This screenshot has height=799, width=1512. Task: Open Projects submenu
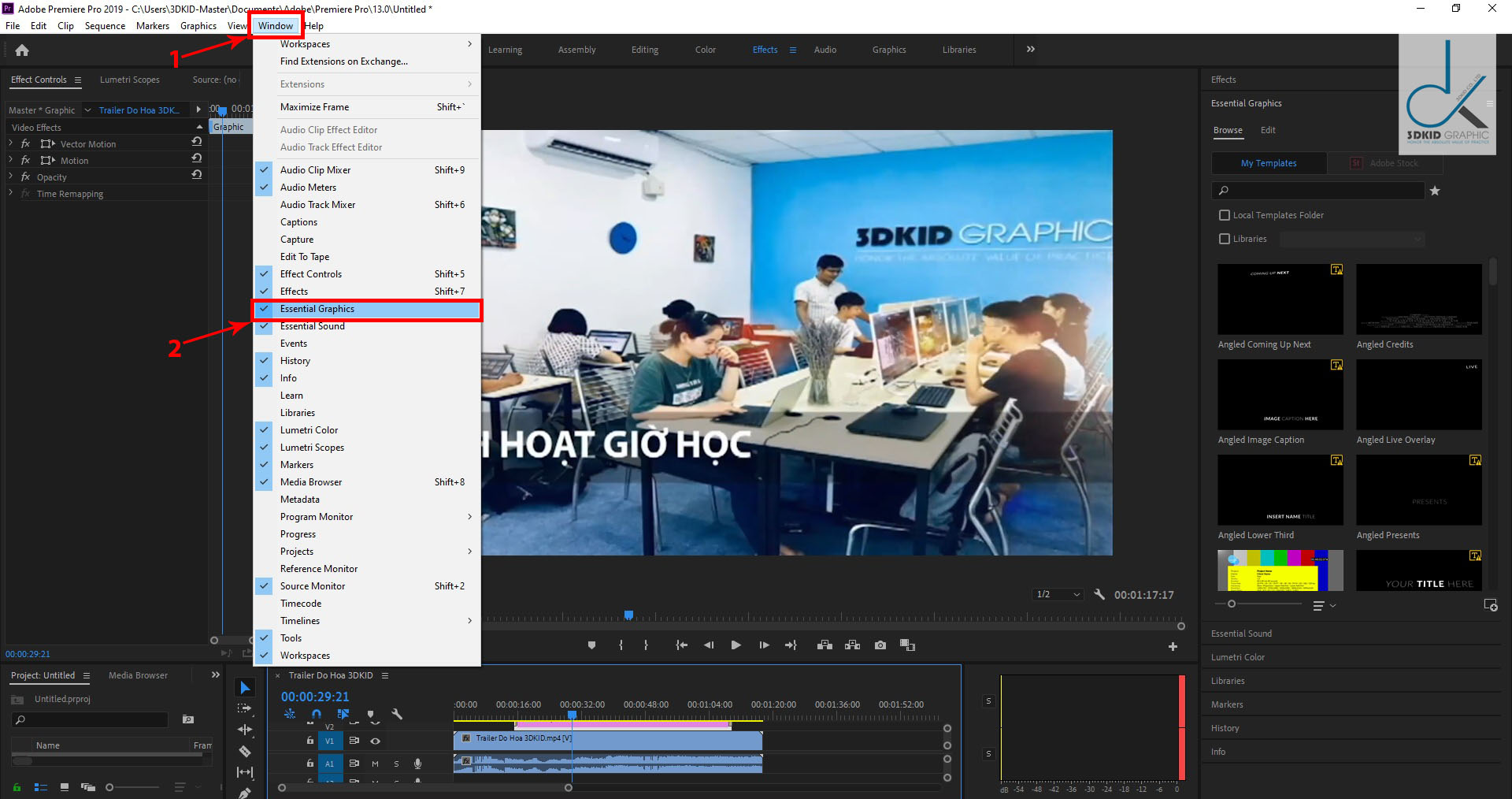[367, 552]
